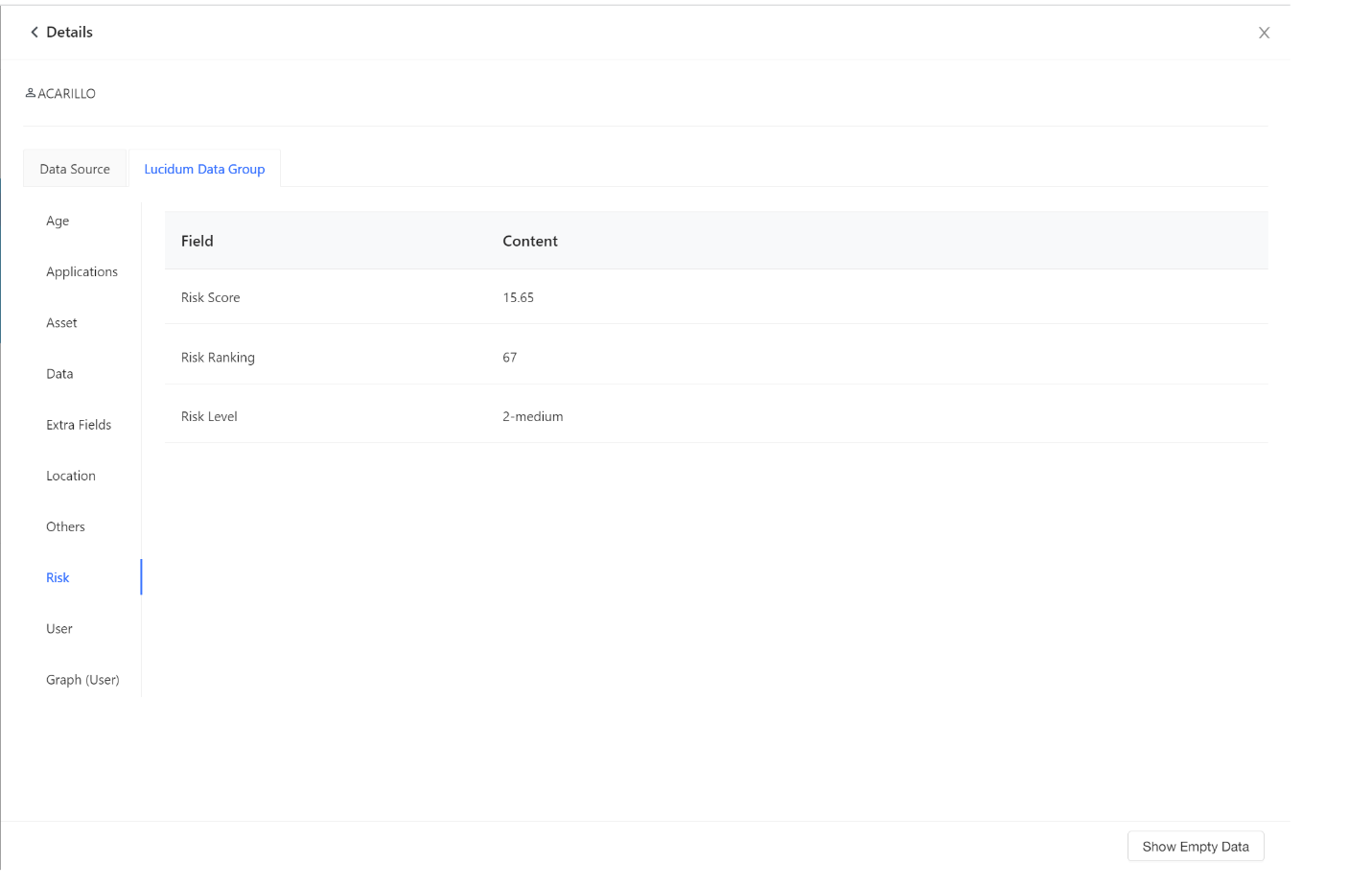Open the Graph (User) category
This screenshot has height=887, width=1372.
(x=82, y=680)
